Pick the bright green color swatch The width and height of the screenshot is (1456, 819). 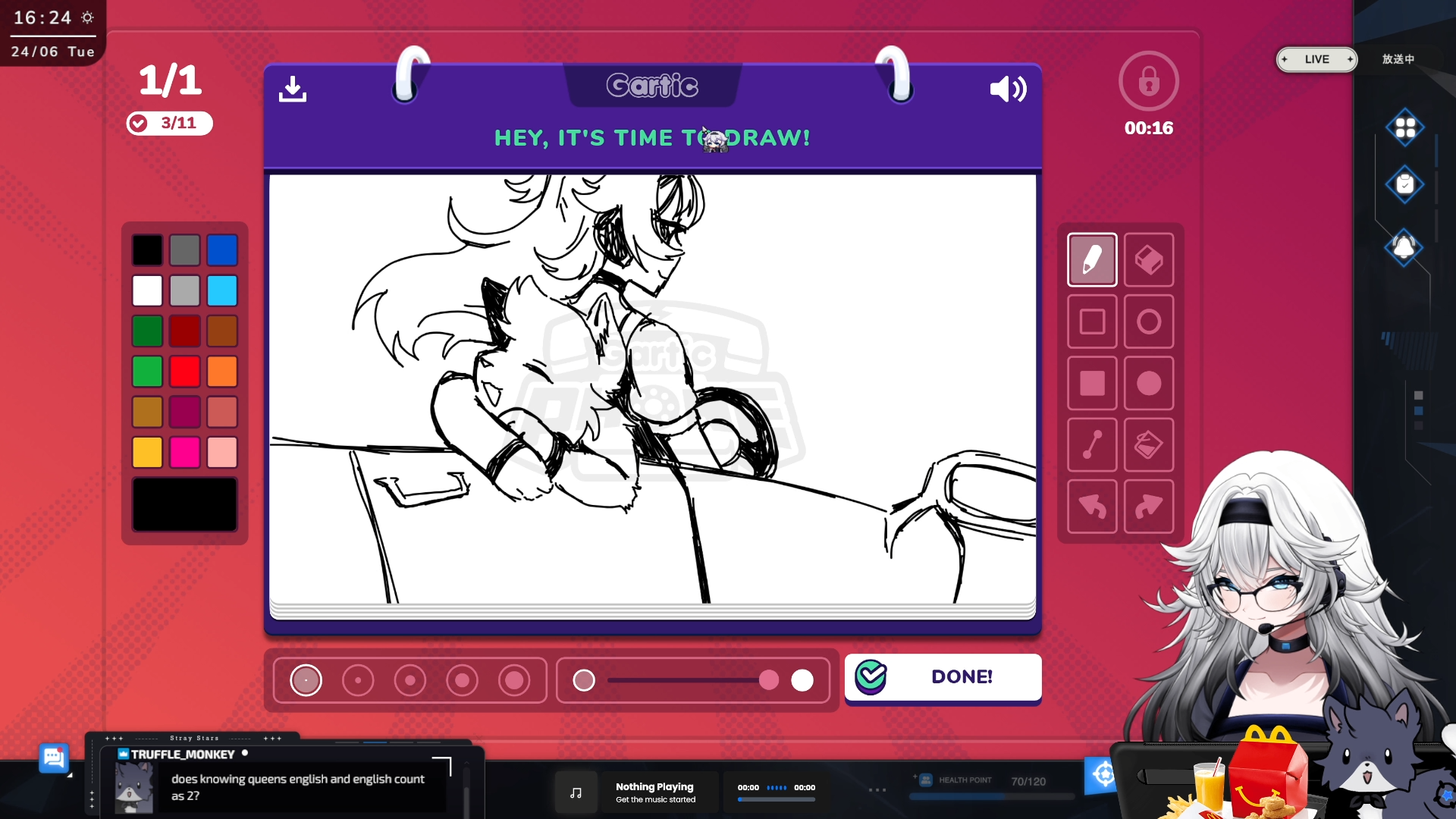click(147, 372)
